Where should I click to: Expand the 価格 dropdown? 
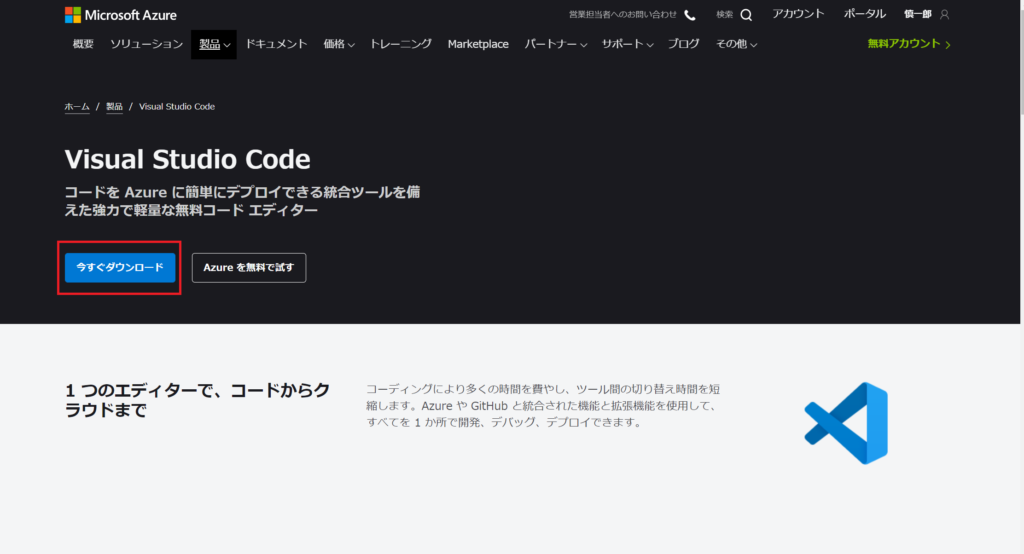(x=338, y=44)
